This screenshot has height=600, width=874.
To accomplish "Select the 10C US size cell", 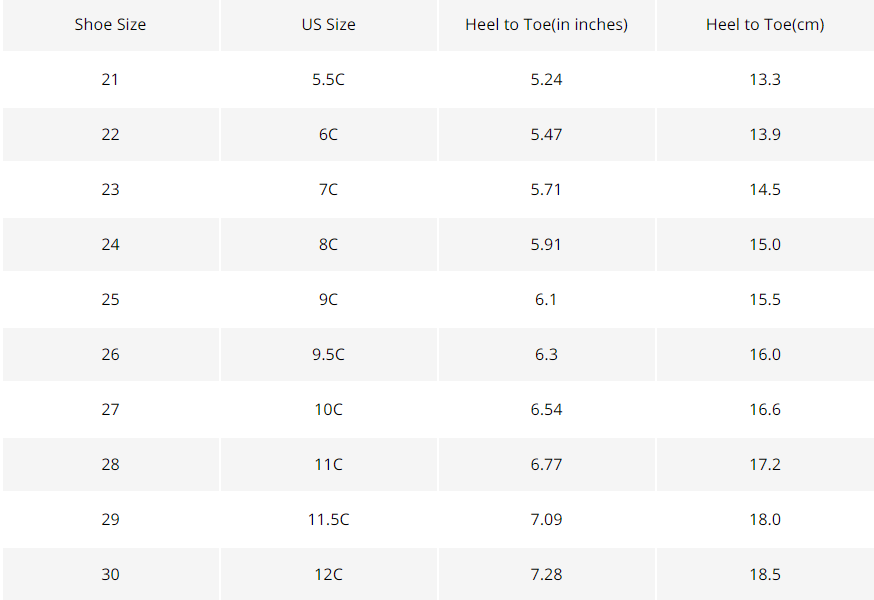I will pos(328,410).
